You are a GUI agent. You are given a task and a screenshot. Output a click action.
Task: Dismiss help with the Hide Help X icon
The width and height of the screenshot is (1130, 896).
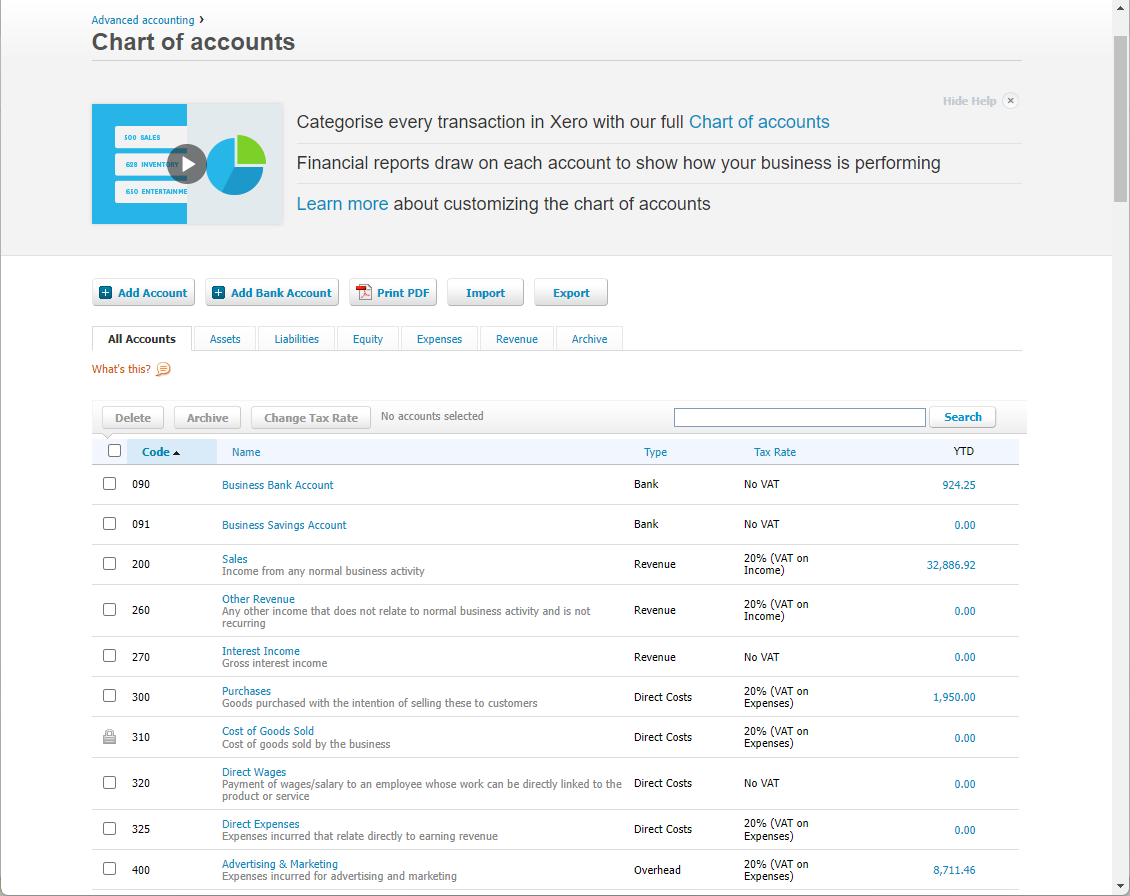tap(1010, 100)
